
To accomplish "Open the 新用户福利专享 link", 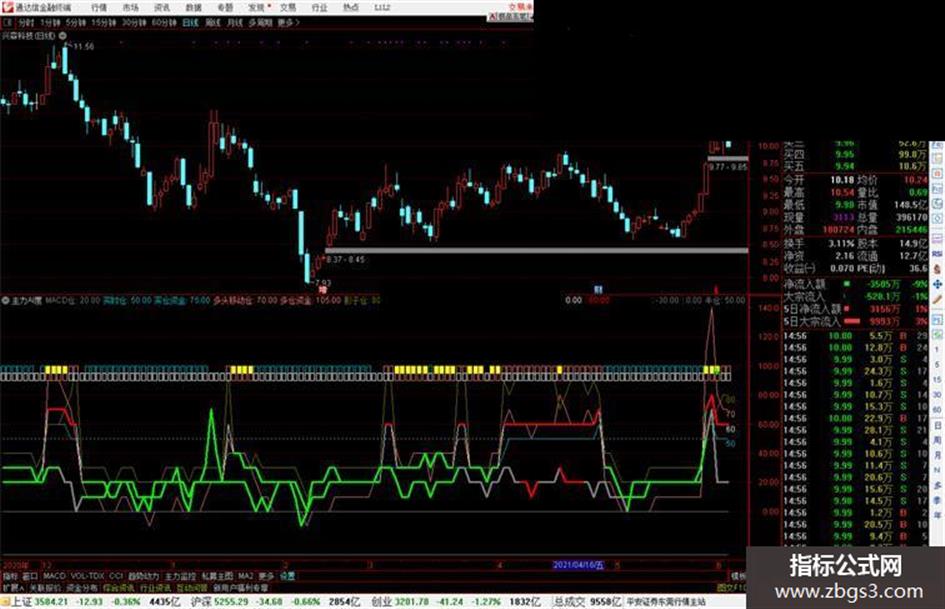I will click(x=241, y=587).
